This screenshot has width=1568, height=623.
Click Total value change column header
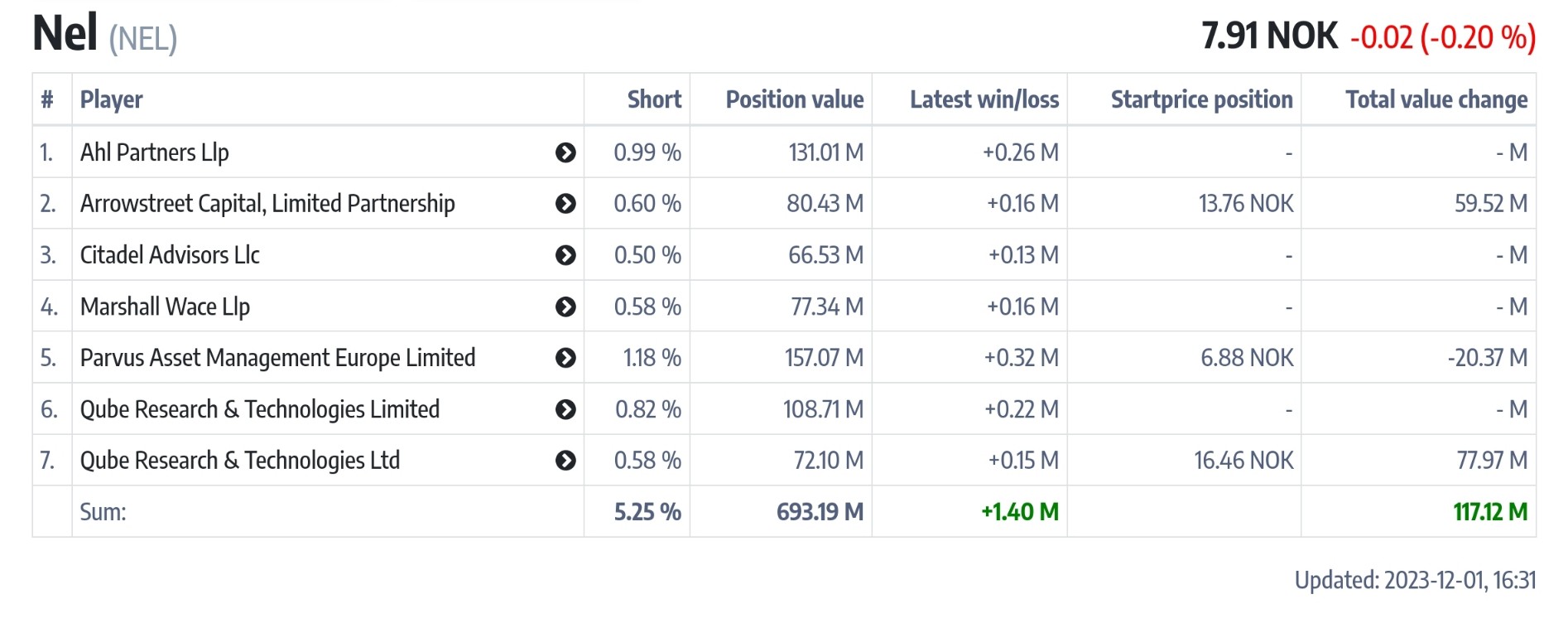(1436, 99)
